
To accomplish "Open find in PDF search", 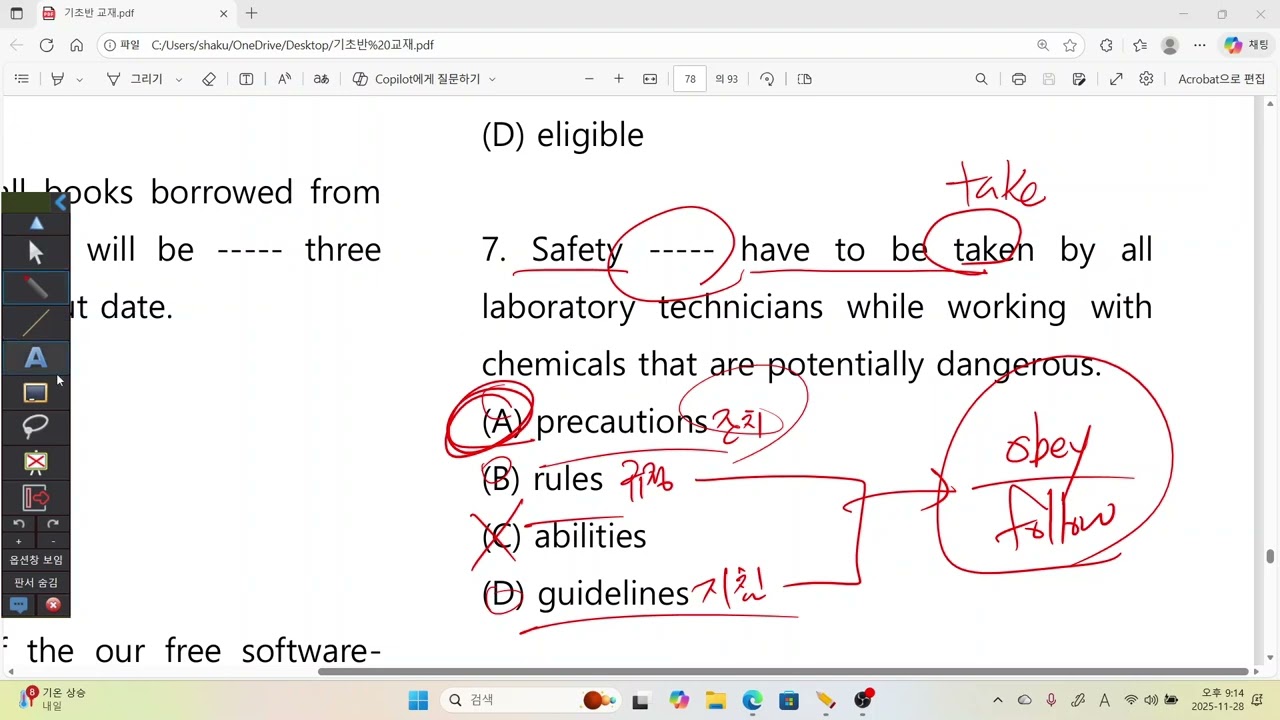I will pyautogui.click(x=981, y=79).
